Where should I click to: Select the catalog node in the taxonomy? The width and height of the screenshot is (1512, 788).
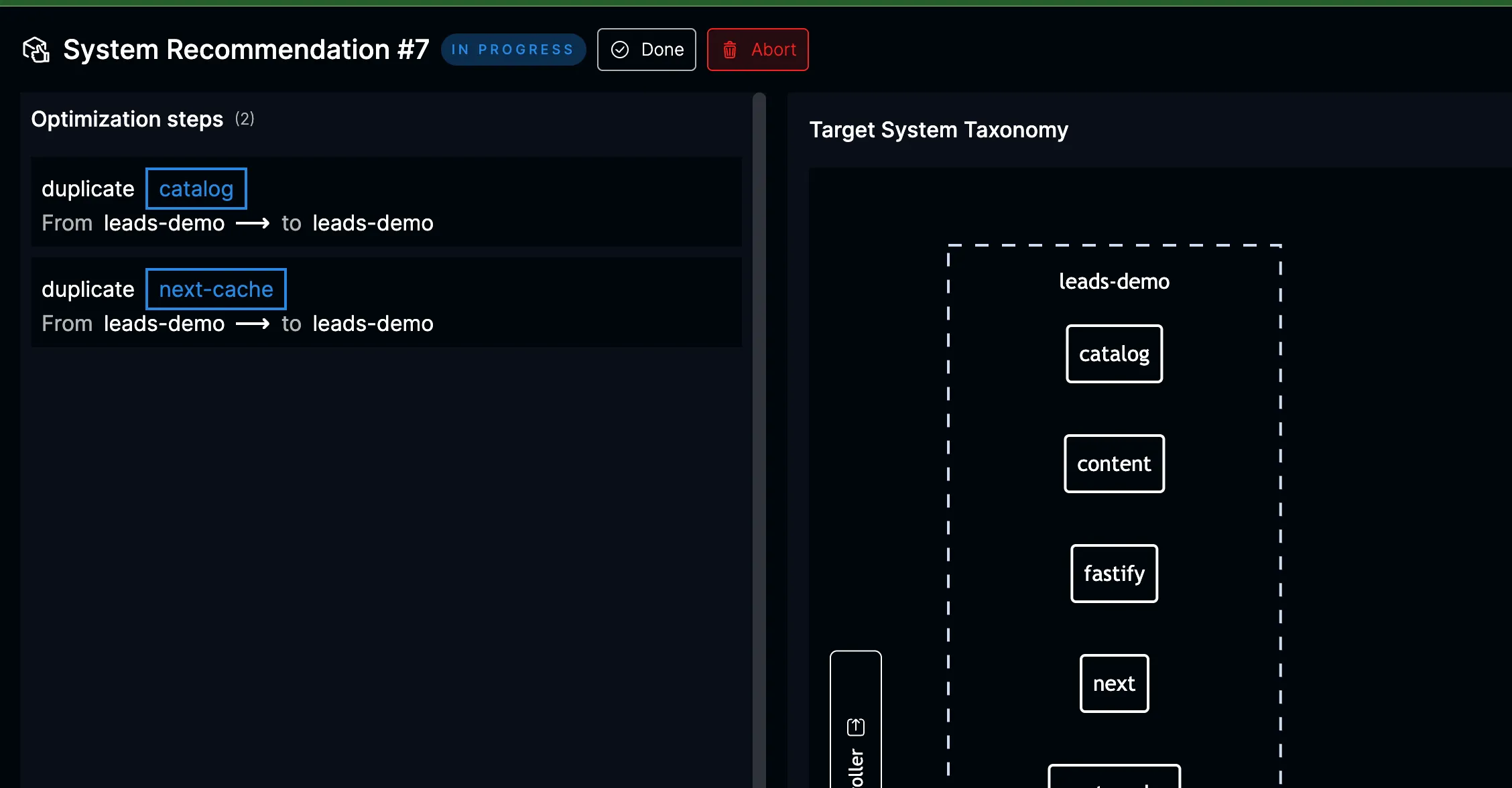point(1114,354)
